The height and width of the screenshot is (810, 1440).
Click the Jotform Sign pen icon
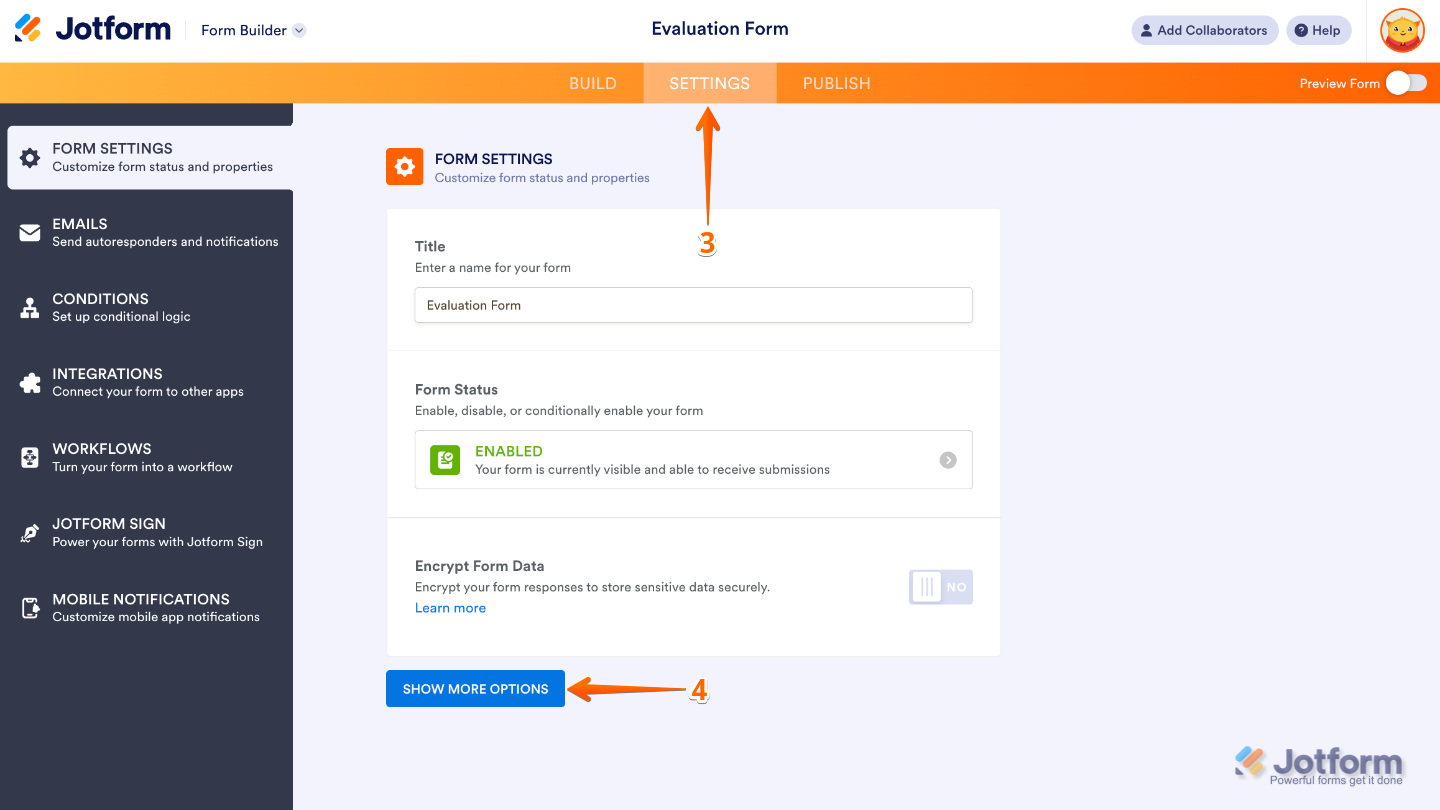click(x=30, y=533)
